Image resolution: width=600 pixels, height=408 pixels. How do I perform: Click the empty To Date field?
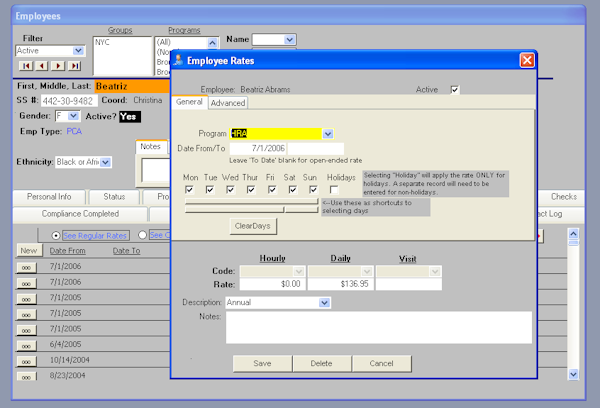pos(316,149)
